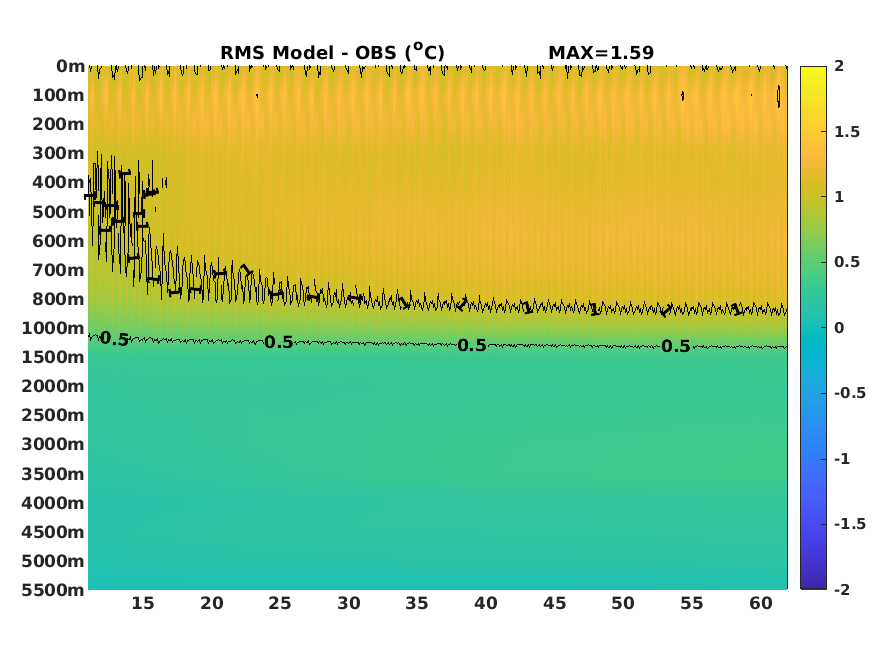Click the colorbar tick label "1"
The height and width of the screenshot is (656, 875).
pos(839,197)
